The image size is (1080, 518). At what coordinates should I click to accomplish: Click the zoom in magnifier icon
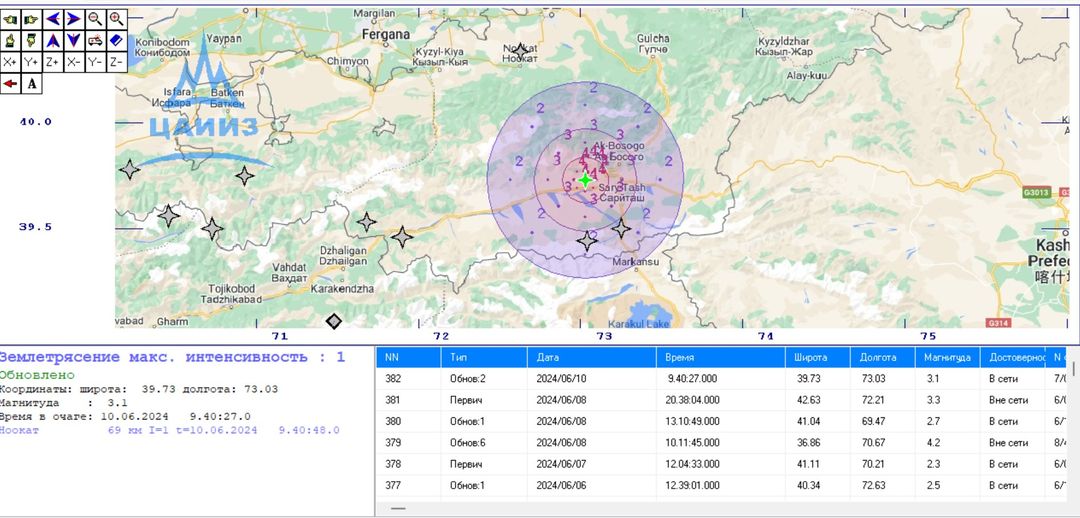coord(117,18)
